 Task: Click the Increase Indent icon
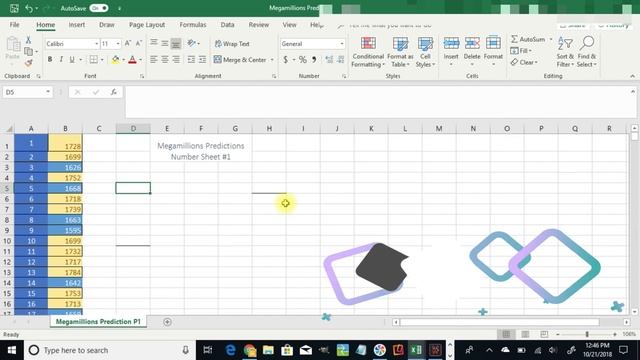click(x=202, y=60)
